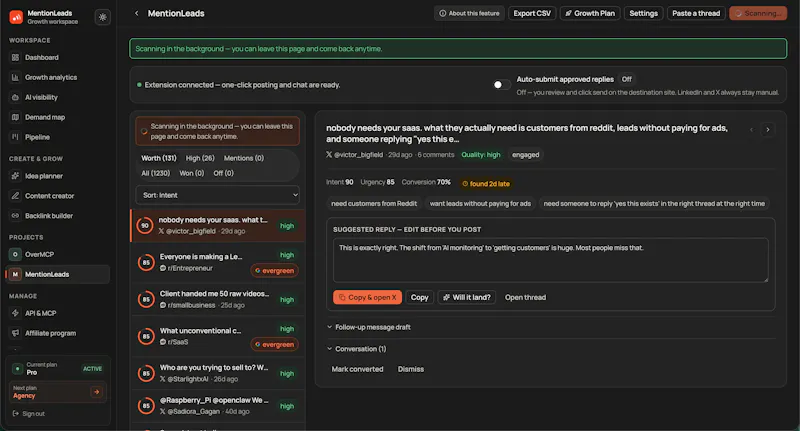Open the Everyone is making a Le... lead
800x431 pixels.
[x=218, y=263]
